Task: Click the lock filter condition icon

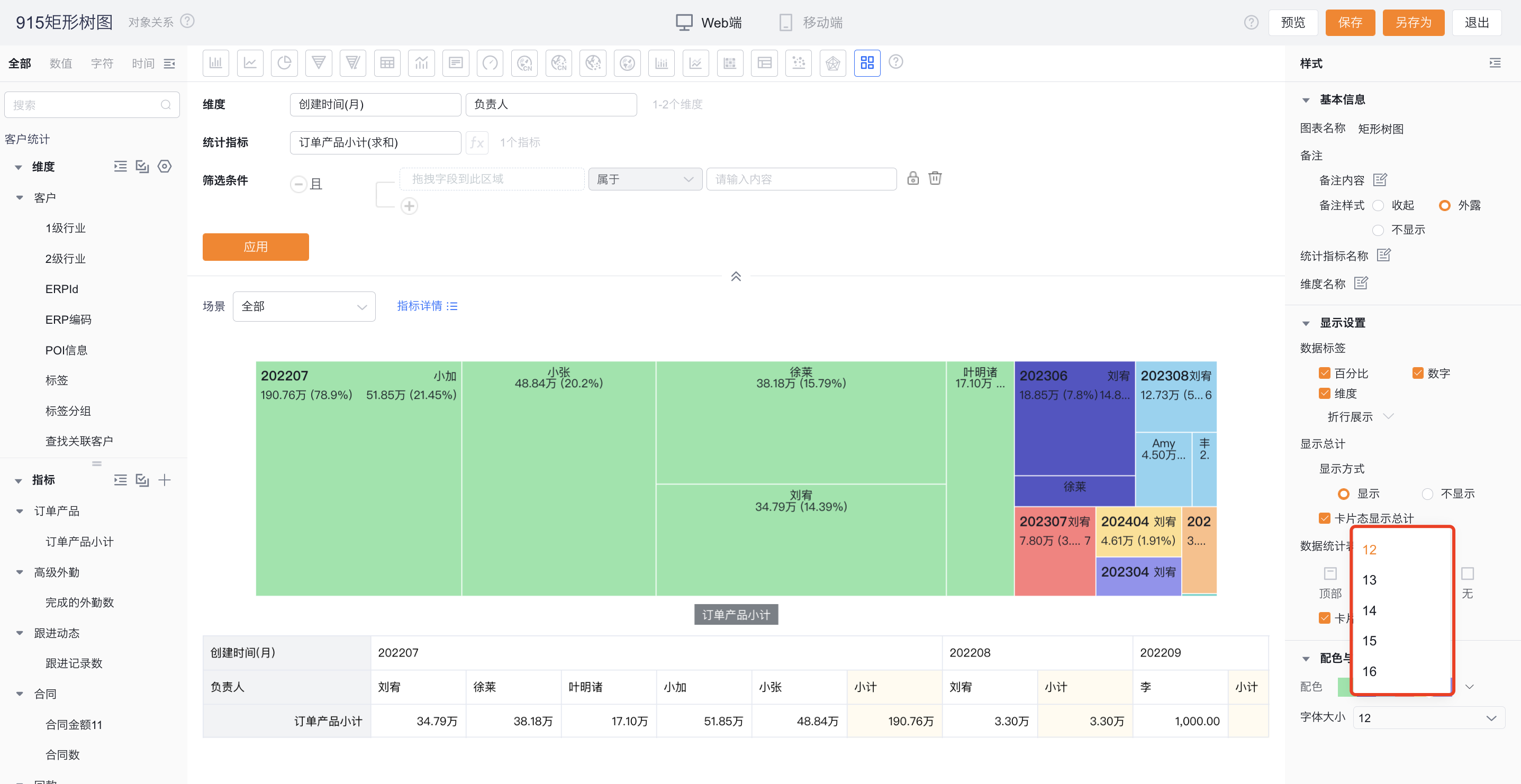Action: tap(913, 178)
